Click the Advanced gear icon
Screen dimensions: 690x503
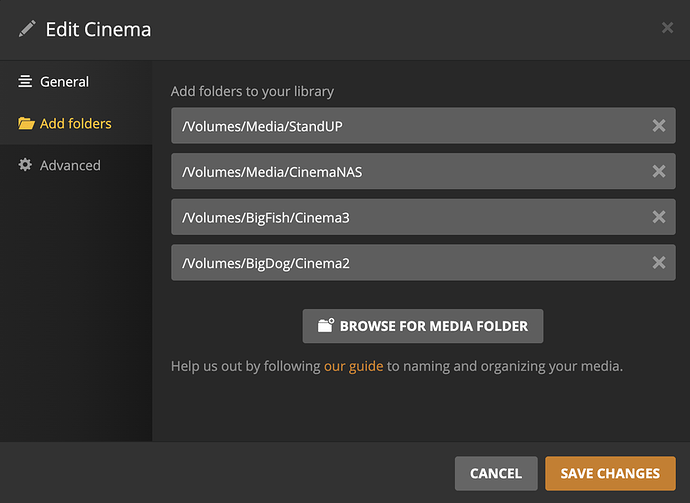point(25,165)
